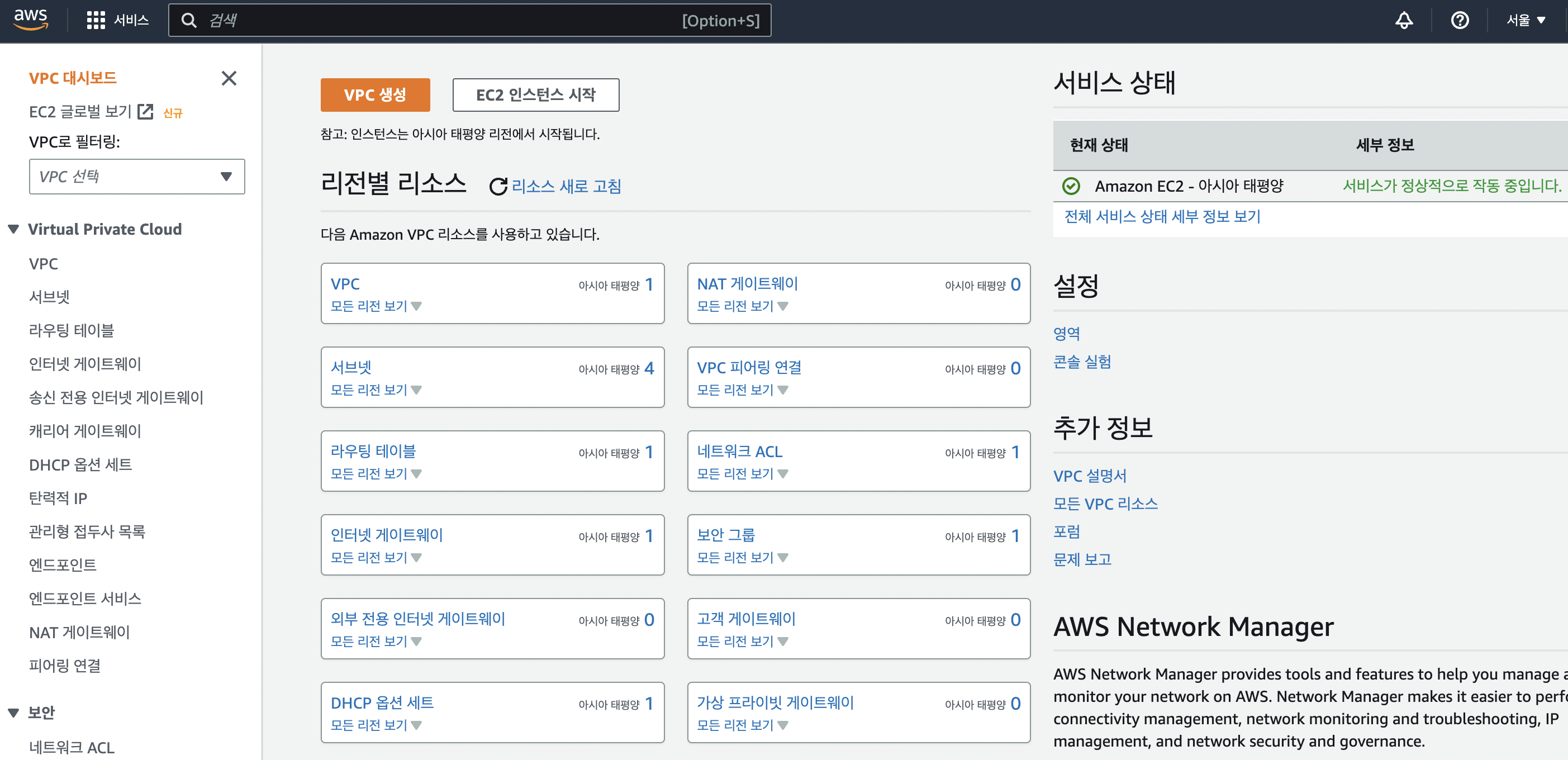Open the services grid menu icon
Viewport: 1568px width, 760px height.
pos(96,20)
